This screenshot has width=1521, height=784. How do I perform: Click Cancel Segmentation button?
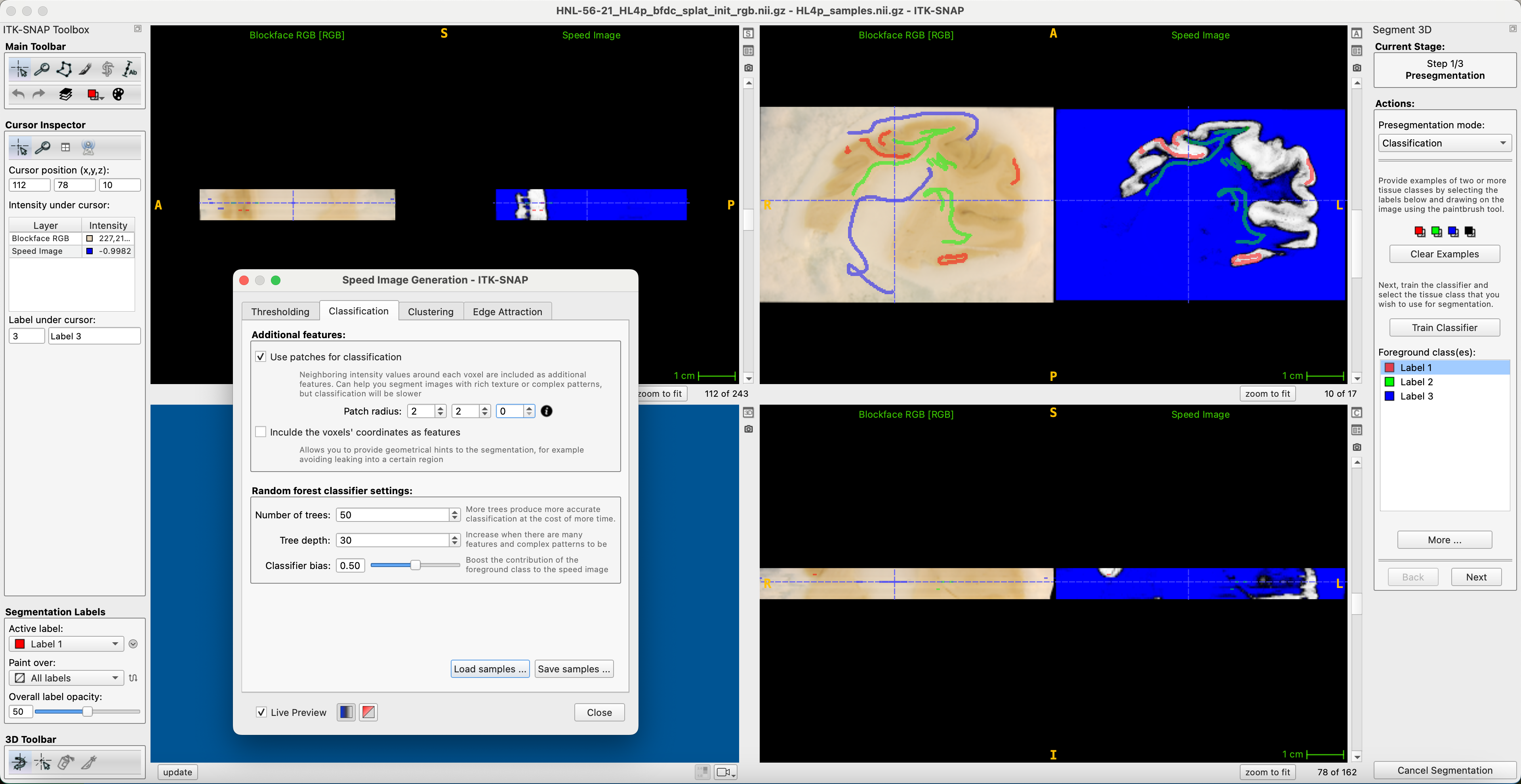click(1445, 771)
